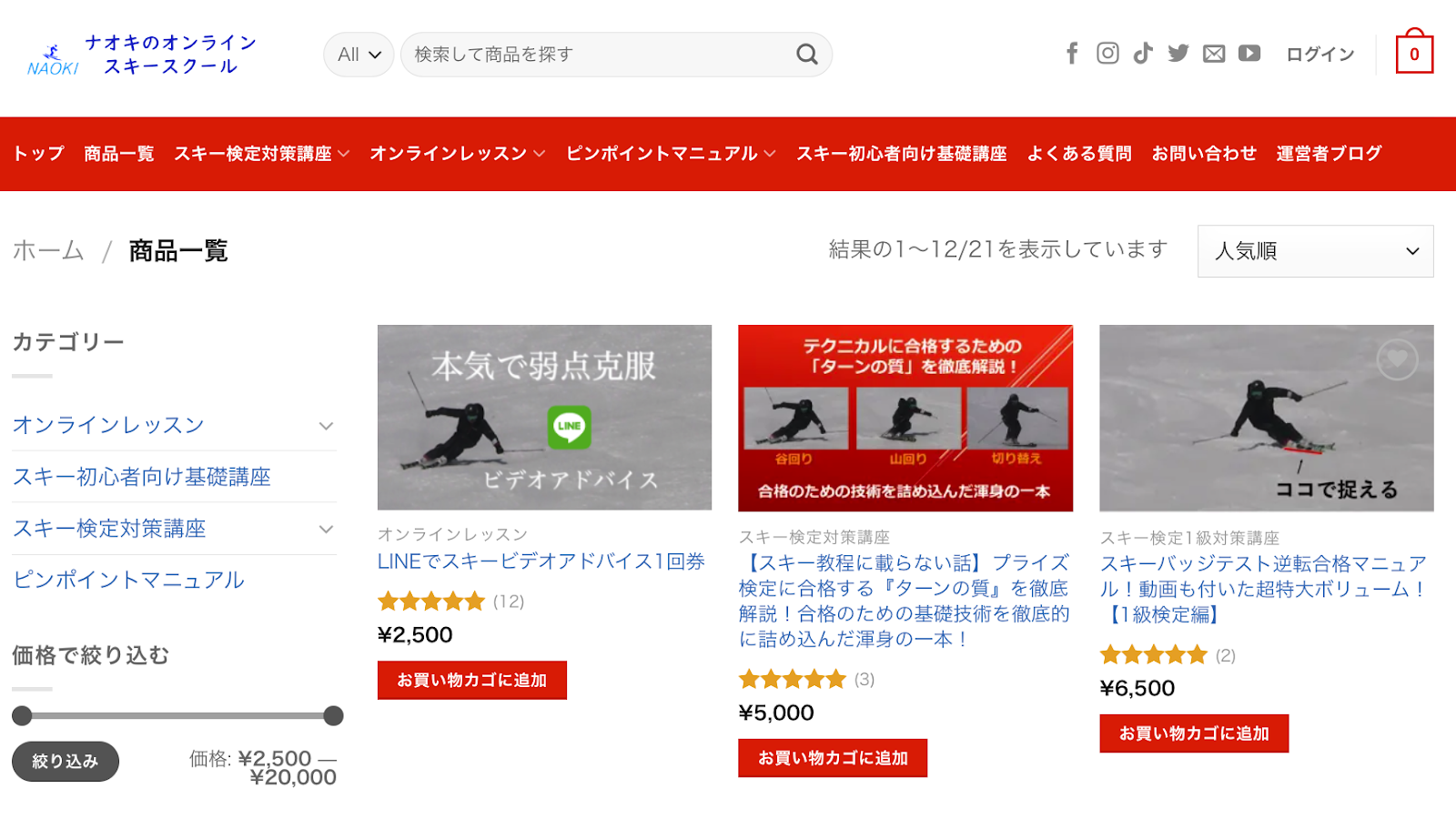Expand the ピンポイントマニュアル nav menu chevron
The image size is (1456, 819).
tap(770, 154)
